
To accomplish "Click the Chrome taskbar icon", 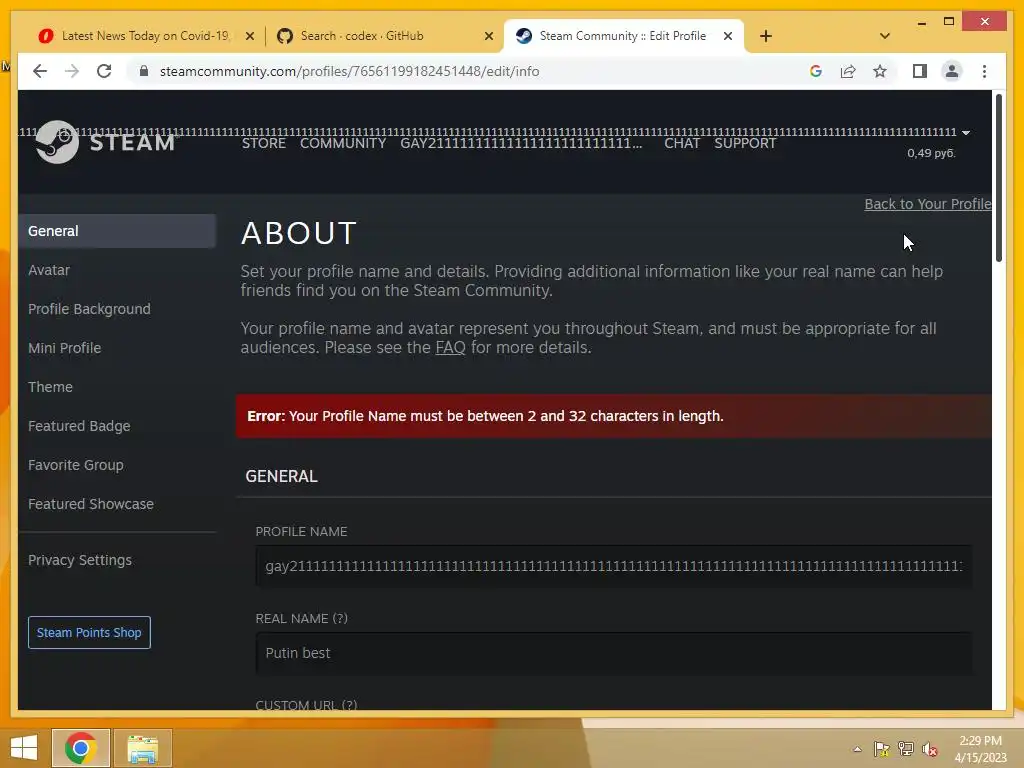I will tap(81, 748).
